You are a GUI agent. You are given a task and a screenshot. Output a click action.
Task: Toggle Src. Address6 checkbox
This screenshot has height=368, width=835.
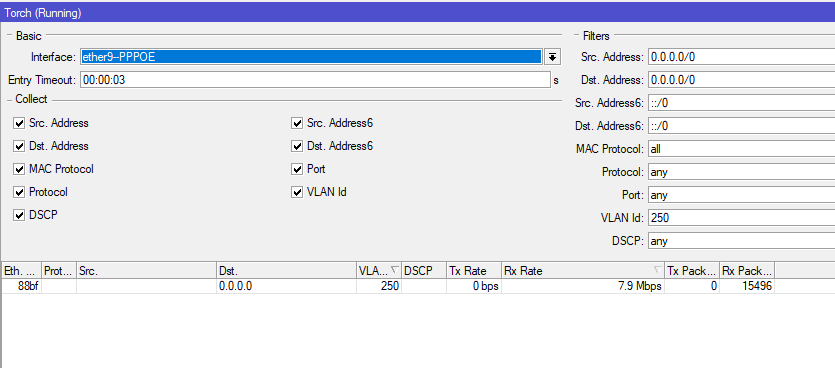297,123
